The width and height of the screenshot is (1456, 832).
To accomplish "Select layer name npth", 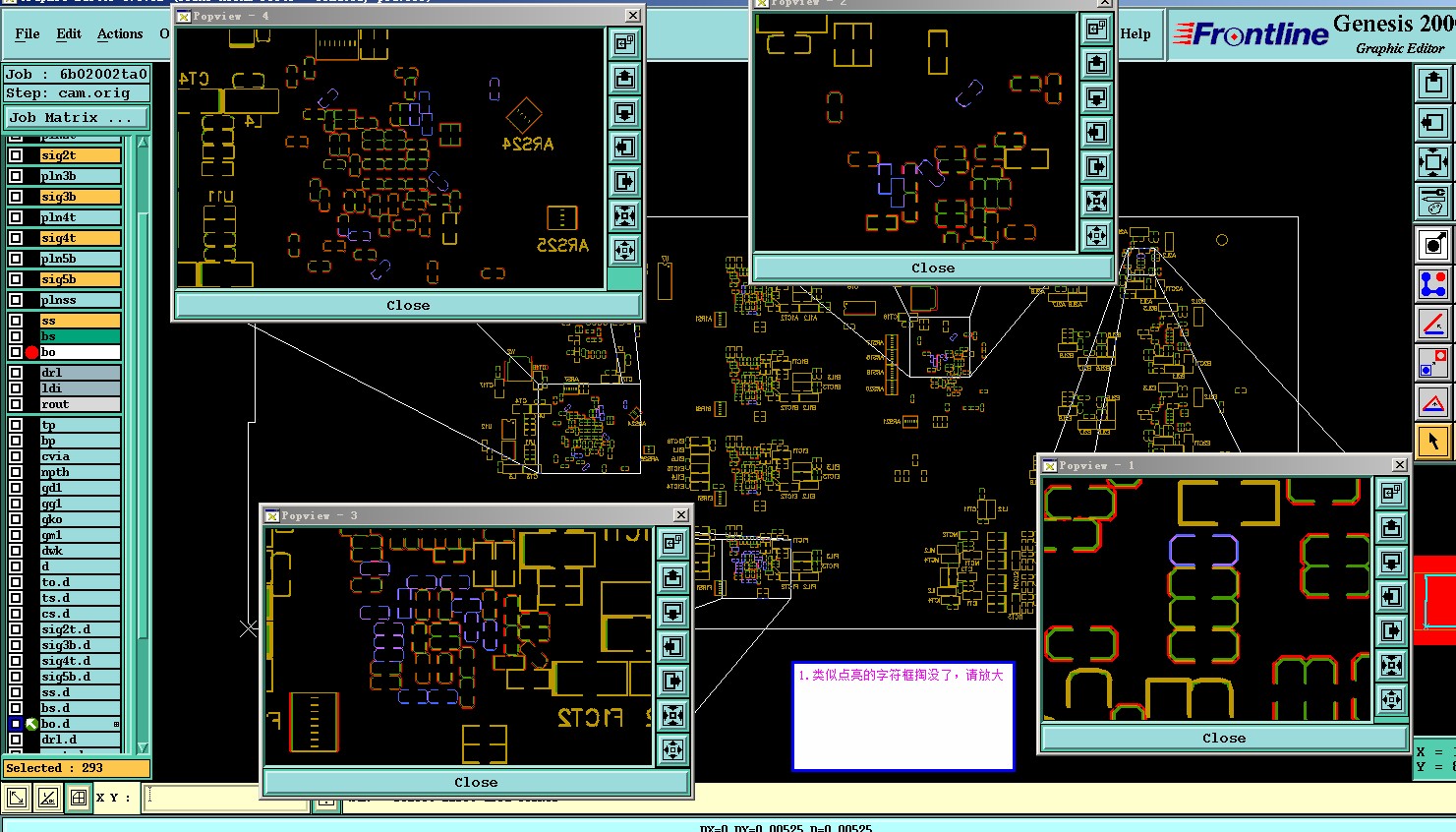I will [81, 472].
